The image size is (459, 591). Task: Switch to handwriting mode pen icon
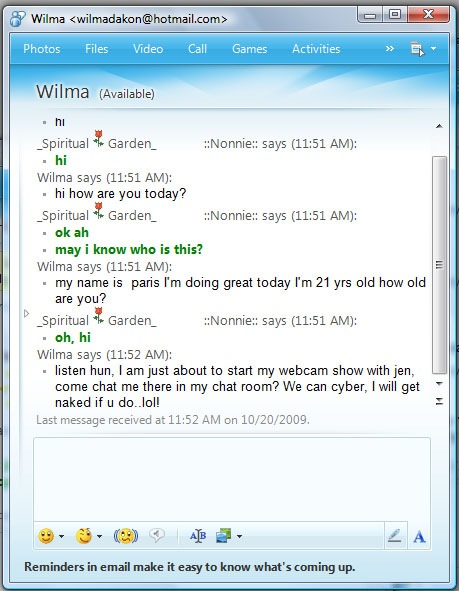click(395, 536)
